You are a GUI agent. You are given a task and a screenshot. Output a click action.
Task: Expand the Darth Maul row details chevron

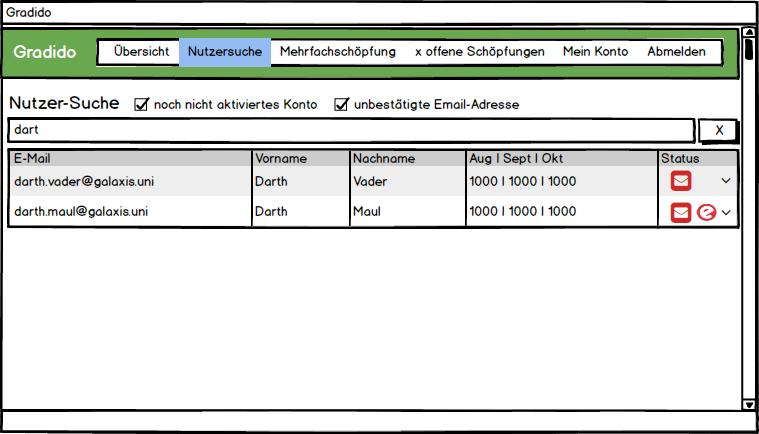(x=726, y=212)
